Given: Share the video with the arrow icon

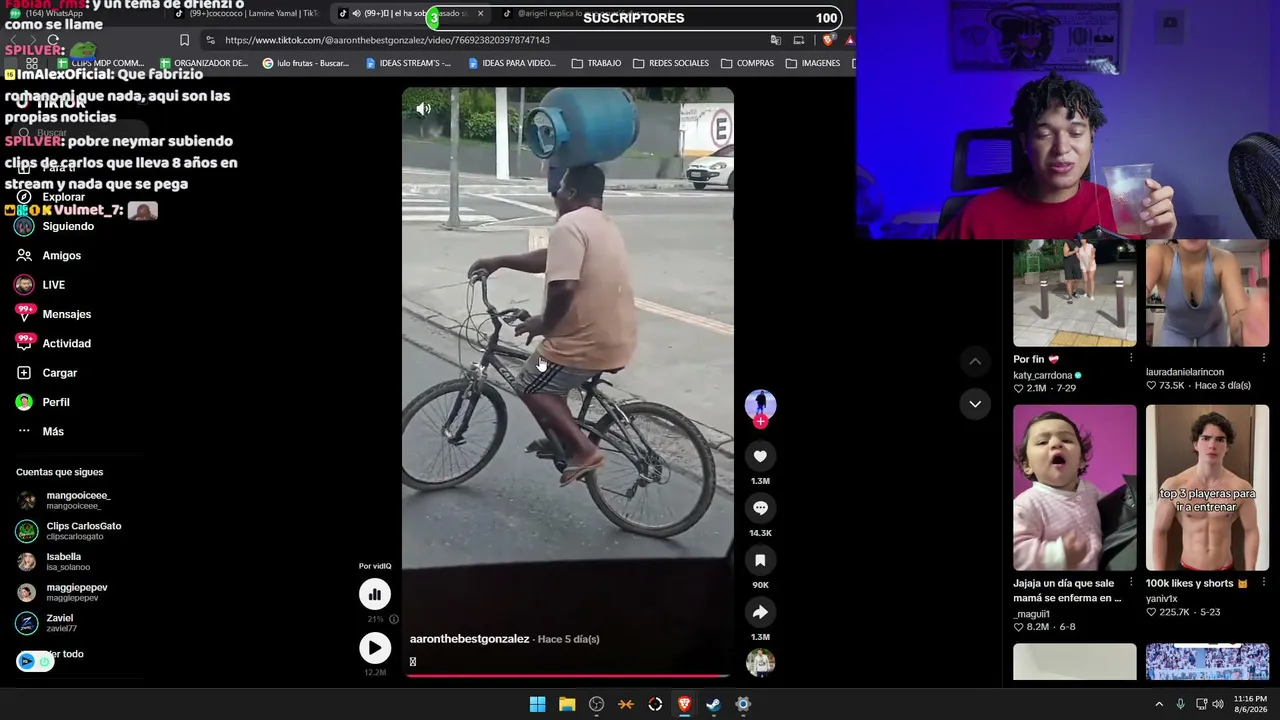Looking at the screenshot, I should tap(760, 612).
